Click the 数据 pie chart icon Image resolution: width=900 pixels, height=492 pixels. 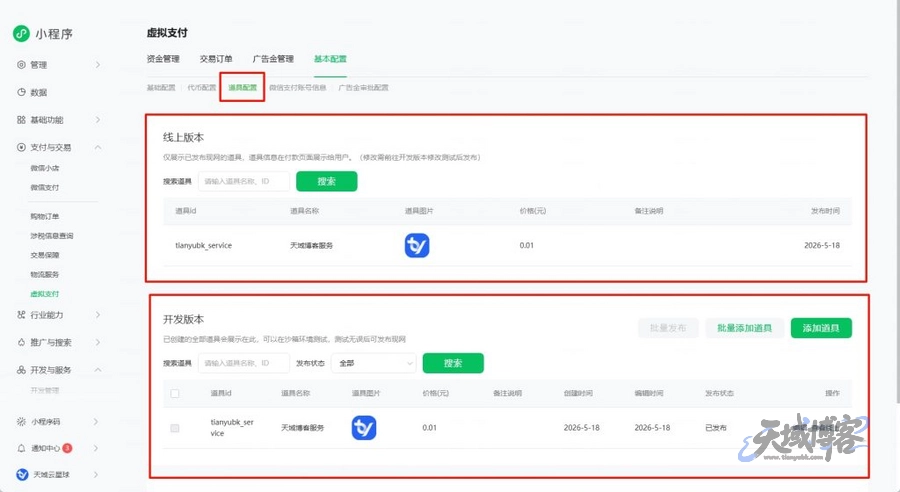21,92
